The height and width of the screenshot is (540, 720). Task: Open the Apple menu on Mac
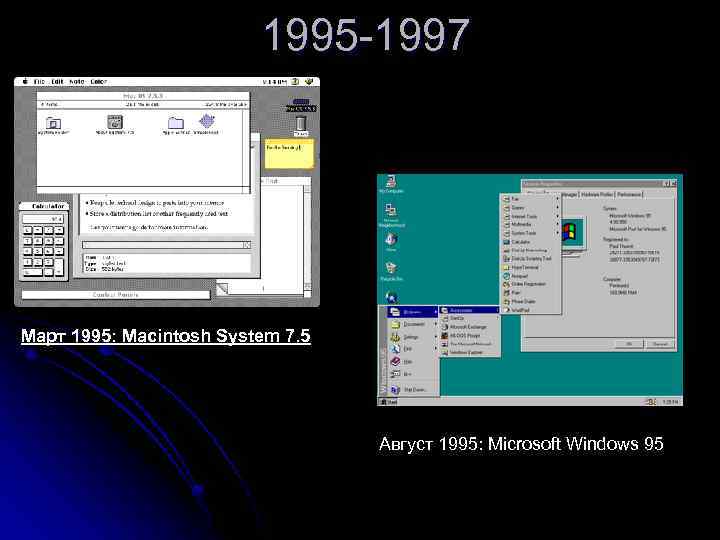point(25,82)
